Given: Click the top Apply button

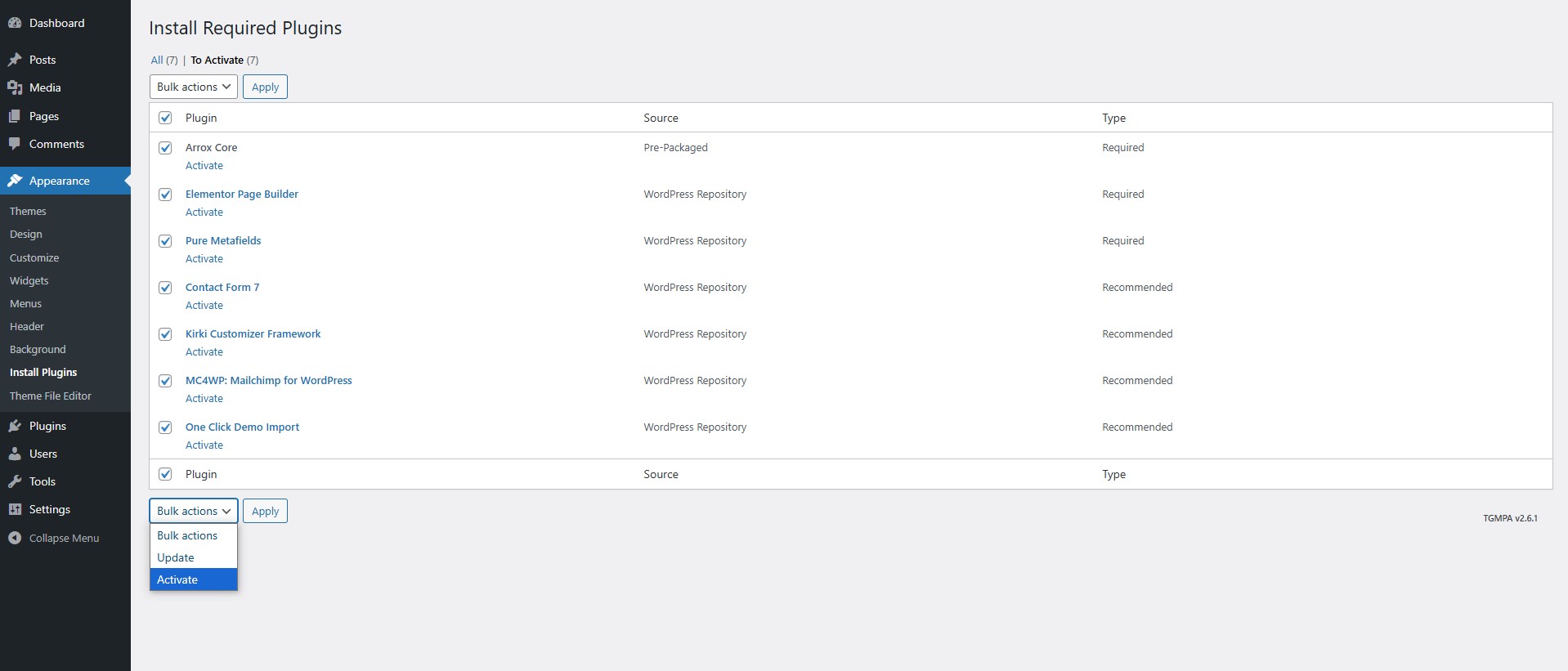Looking at the screenshot, I should pos(265,87).
